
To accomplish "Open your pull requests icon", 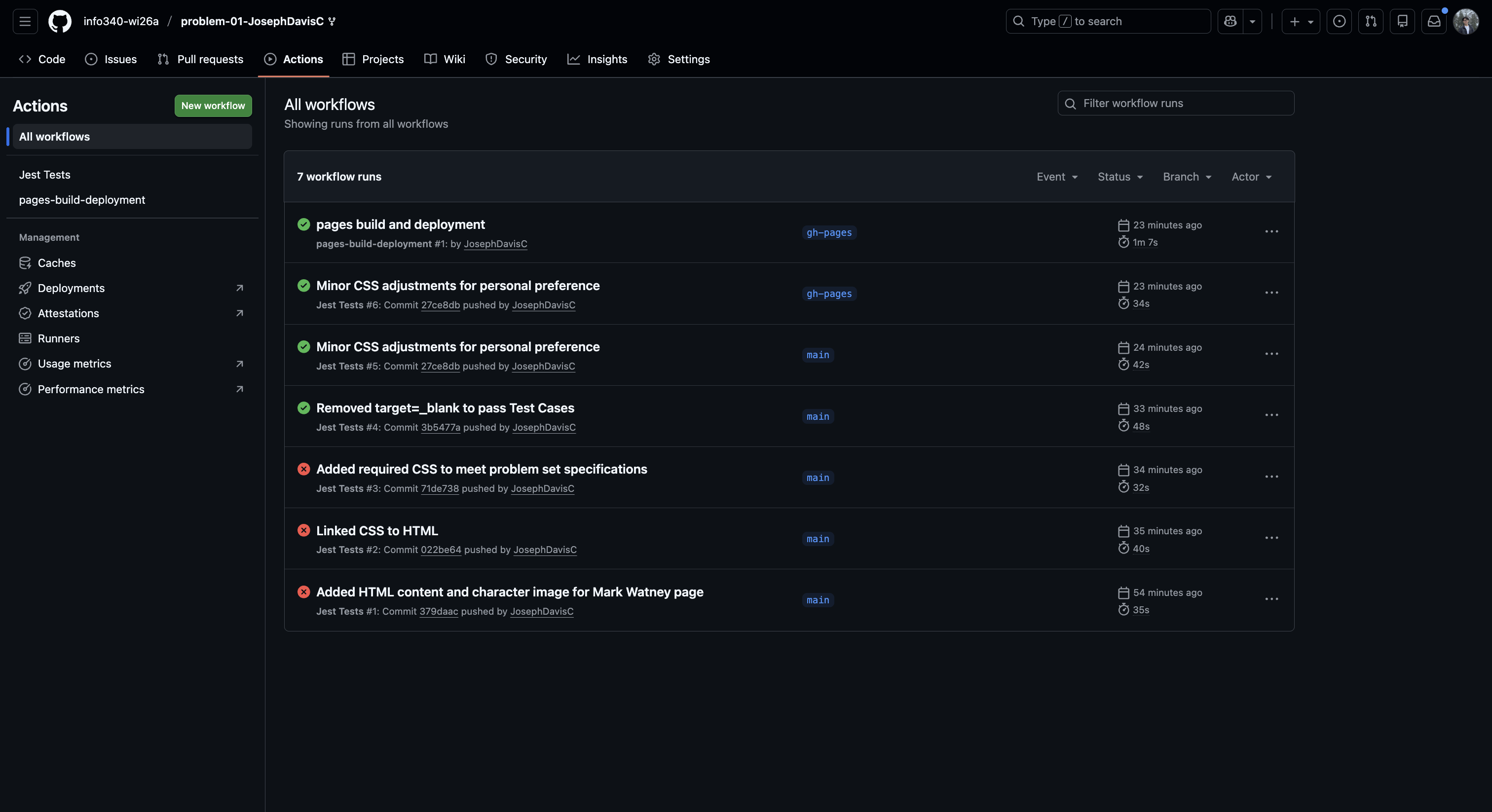I will point(1371,21).
